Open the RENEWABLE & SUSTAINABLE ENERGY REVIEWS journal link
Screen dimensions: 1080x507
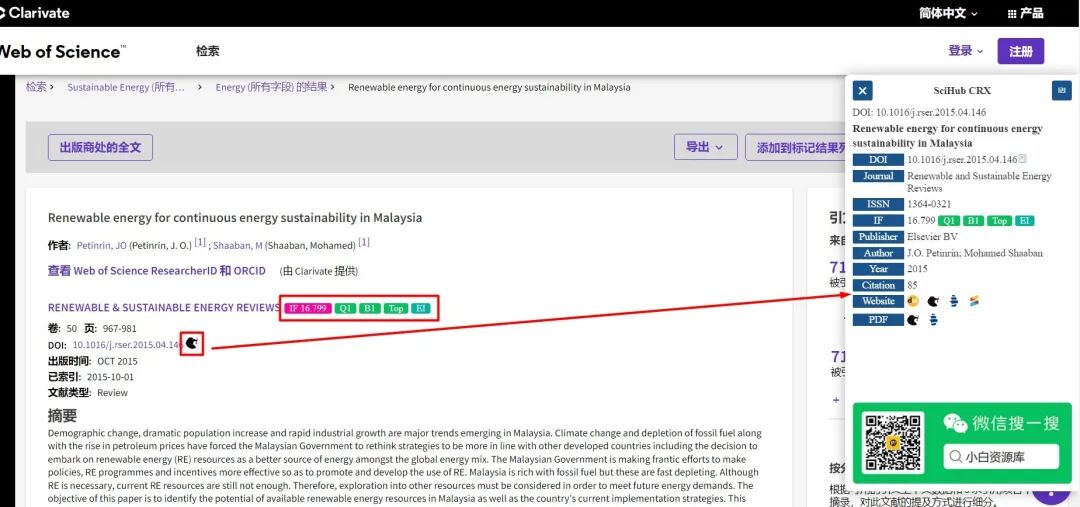[x=164, y=308]
